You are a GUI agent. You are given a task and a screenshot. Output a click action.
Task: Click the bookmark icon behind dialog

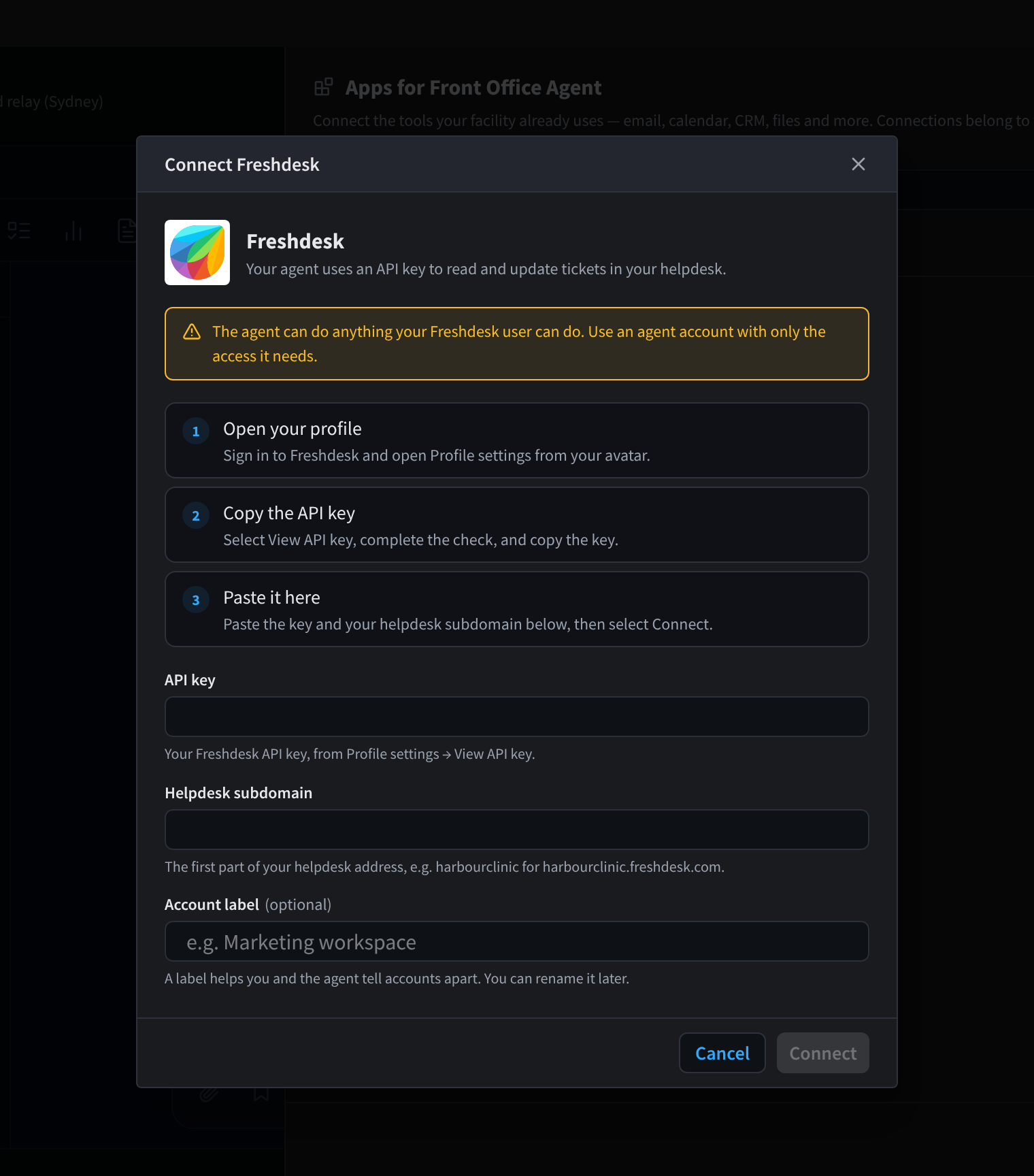click(261, 1094)
